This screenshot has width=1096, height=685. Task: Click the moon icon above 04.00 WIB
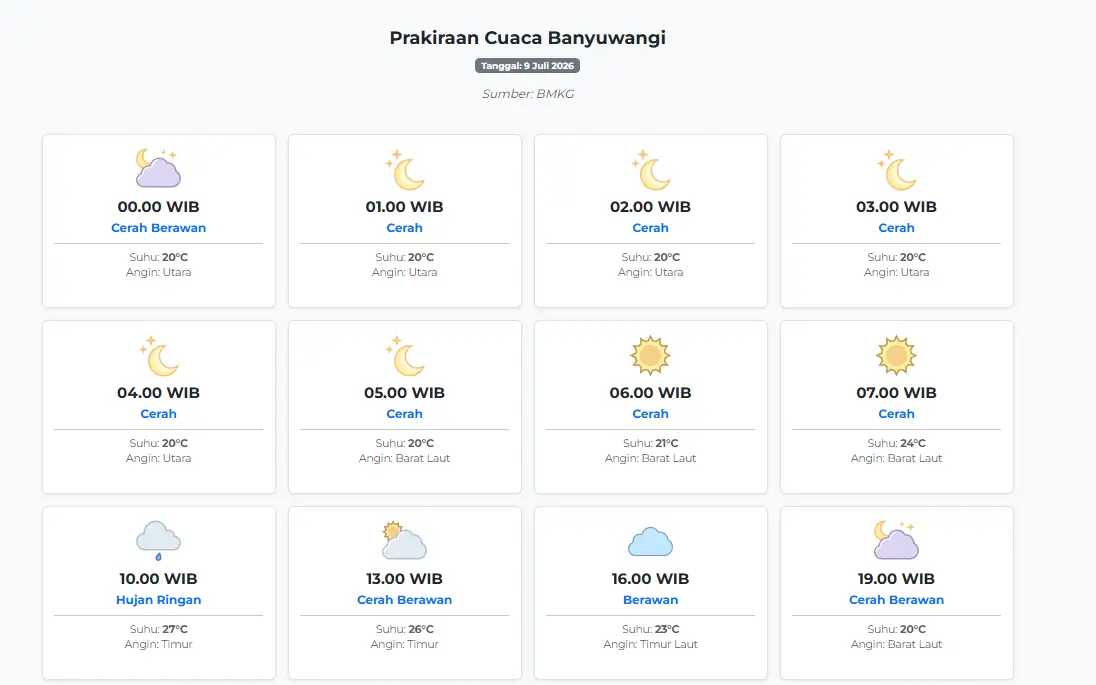pyautogui.click(x=159, y=356)
